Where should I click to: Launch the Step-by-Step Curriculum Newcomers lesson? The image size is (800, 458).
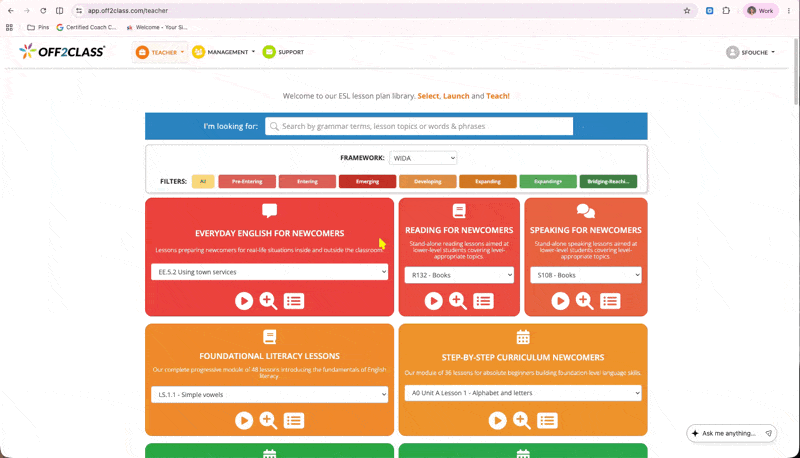click(497, 421)
